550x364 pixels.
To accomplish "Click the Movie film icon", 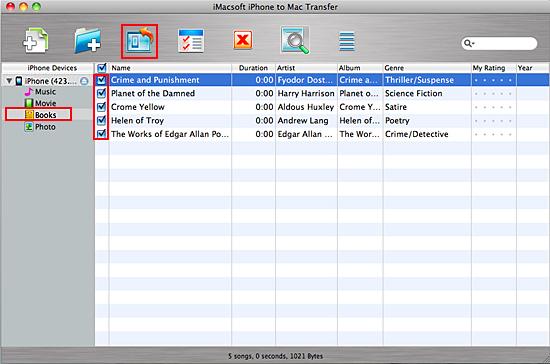I will 29,103.
